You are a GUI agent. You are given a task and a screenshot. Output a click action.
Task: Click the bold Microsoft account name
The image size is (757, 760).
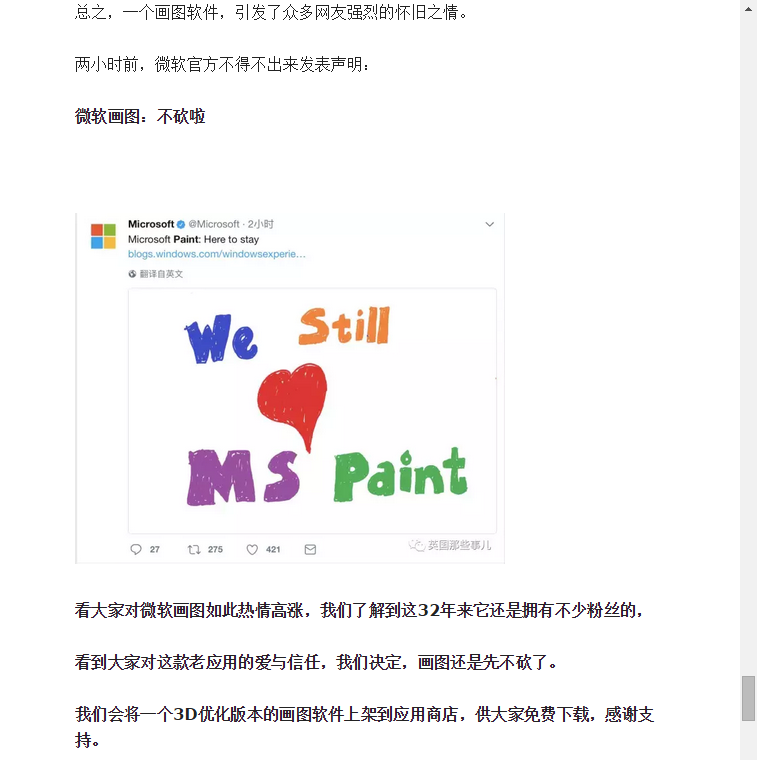click(151, 224)
